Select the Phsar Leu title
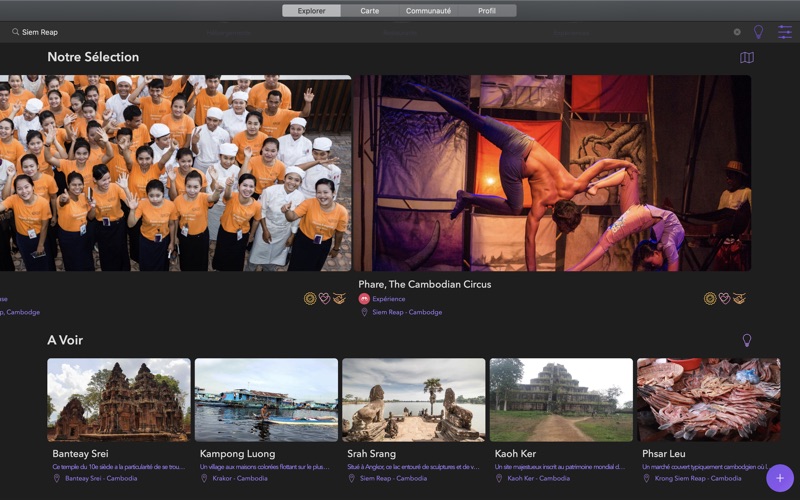Image resolution: width=800 pixels, height=500 pixels. point(664,454)
